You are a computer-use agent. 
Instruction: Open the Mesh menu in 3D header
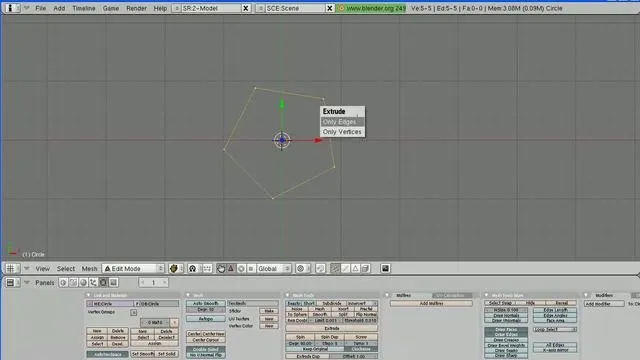point(89,269)
